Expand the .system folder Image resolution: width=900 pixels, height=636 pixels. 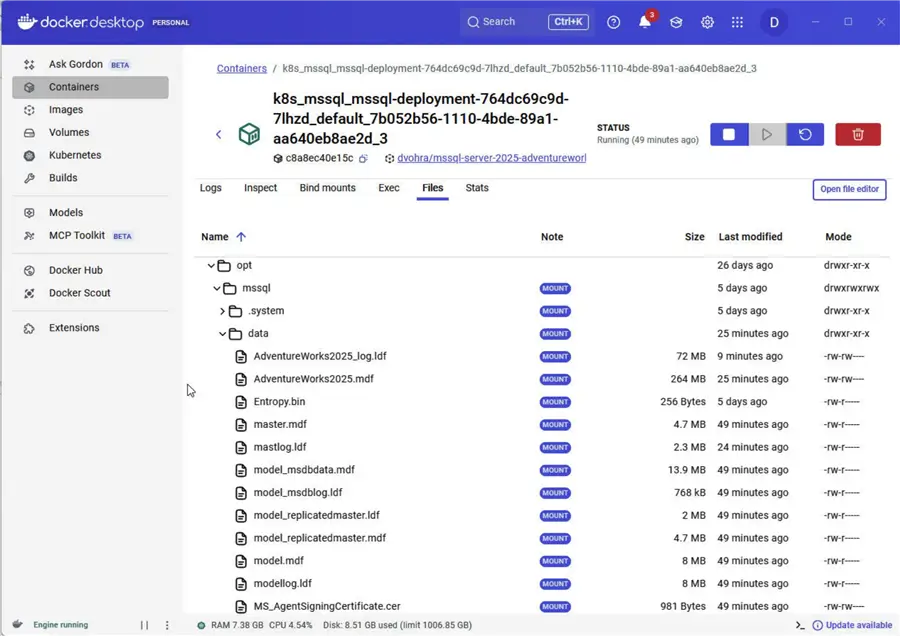[x=223, y=311]
